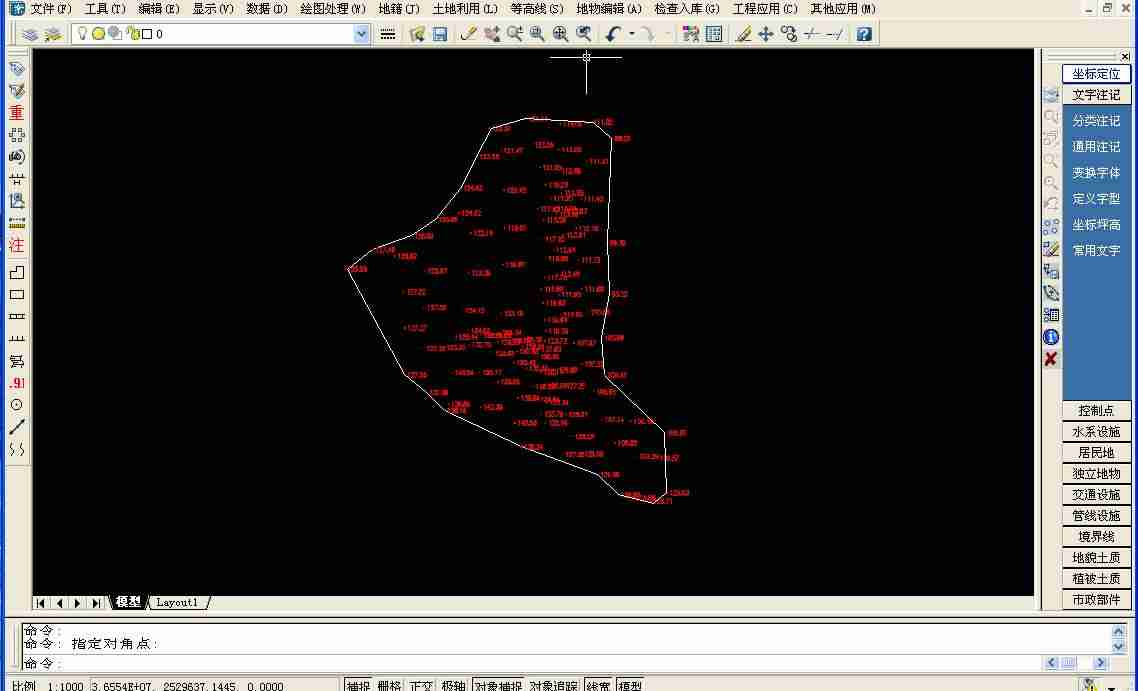
Task: Click the extend tool icon
Action: tap(834, 34)
